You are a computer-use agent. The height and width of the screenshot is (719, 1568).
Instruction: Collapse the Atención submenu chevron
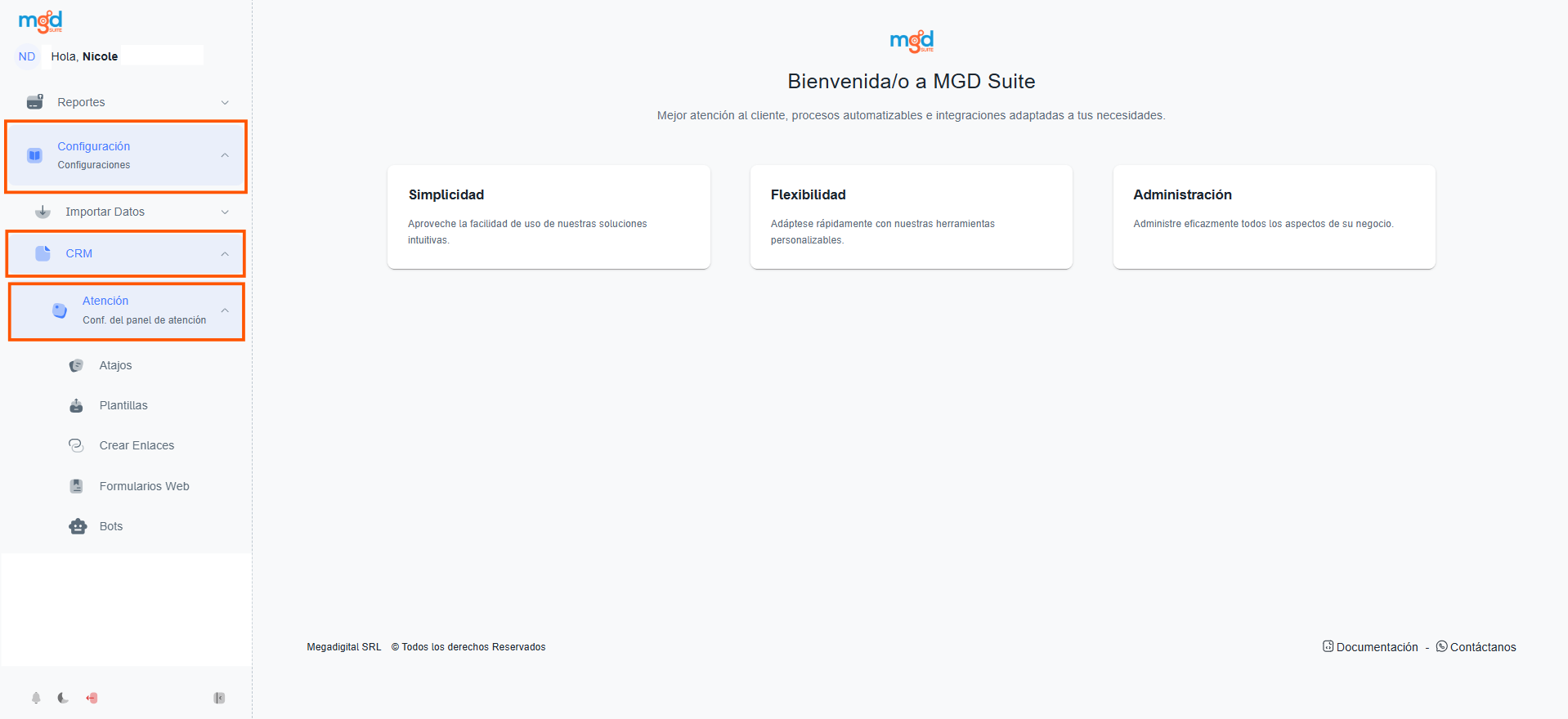click(x=225, y=310)
